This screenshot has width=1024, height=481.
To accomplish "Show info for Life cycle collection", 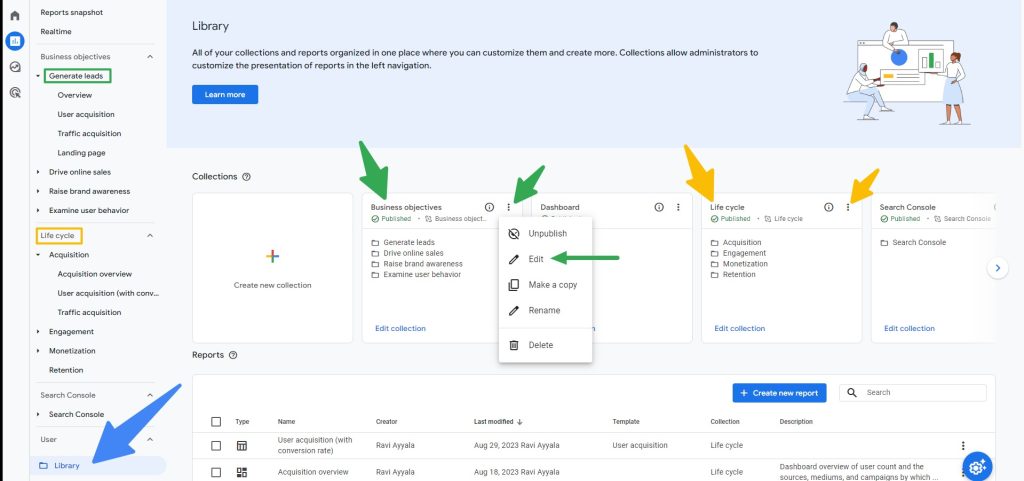I will 829,207.
